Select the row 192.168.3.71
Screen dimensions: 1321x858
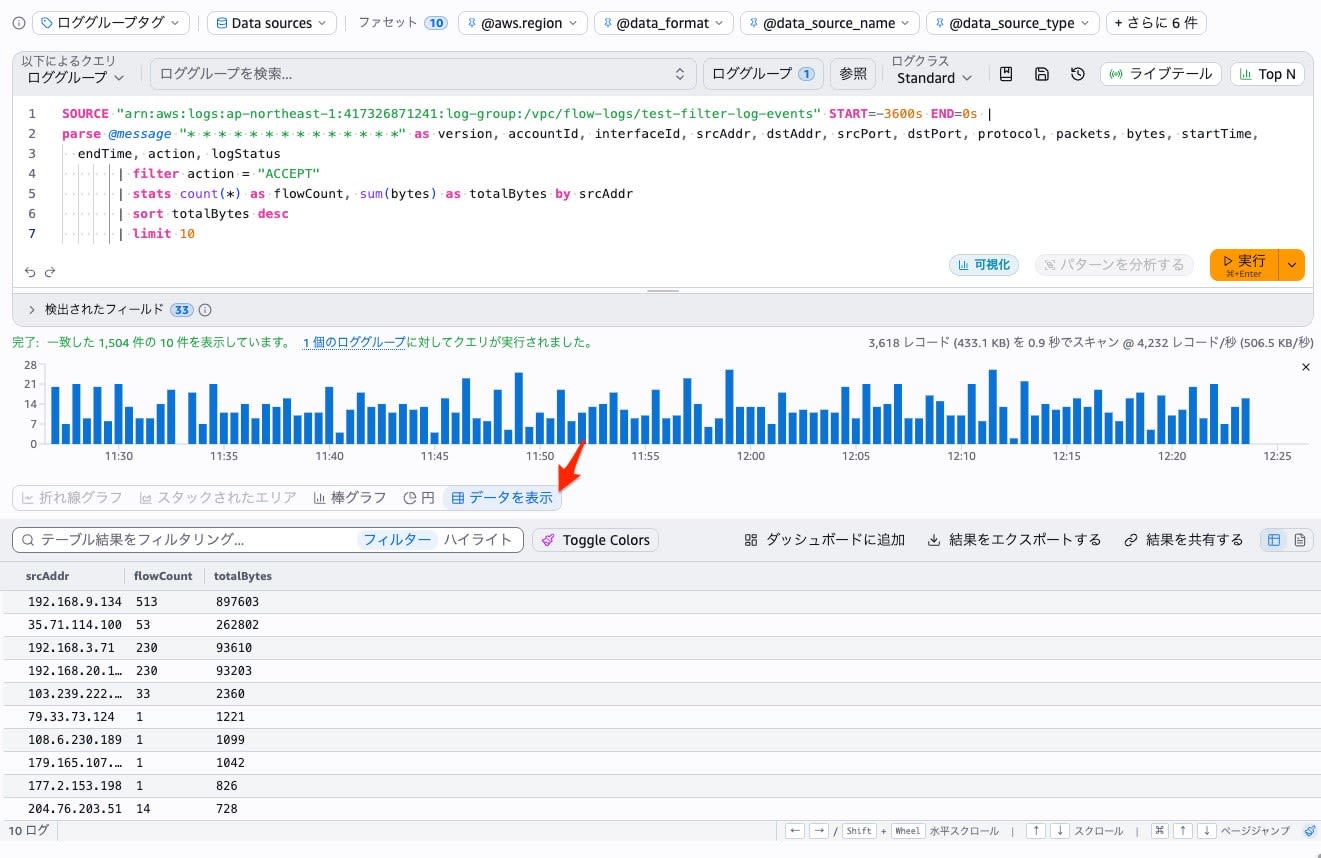pos(660,648)
